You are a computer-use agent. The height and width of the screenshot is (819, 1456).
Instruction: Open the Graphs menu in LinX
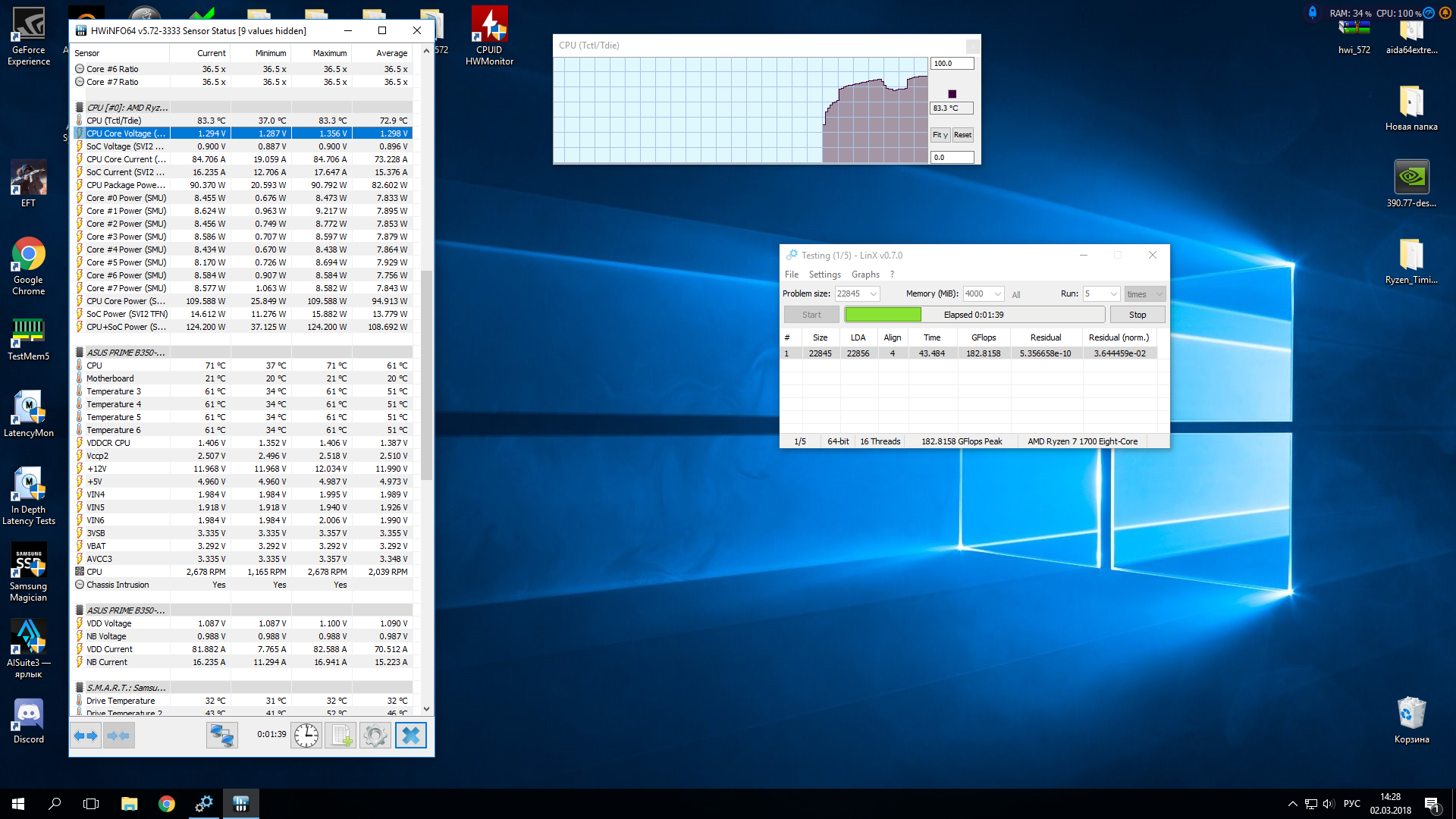865,275
